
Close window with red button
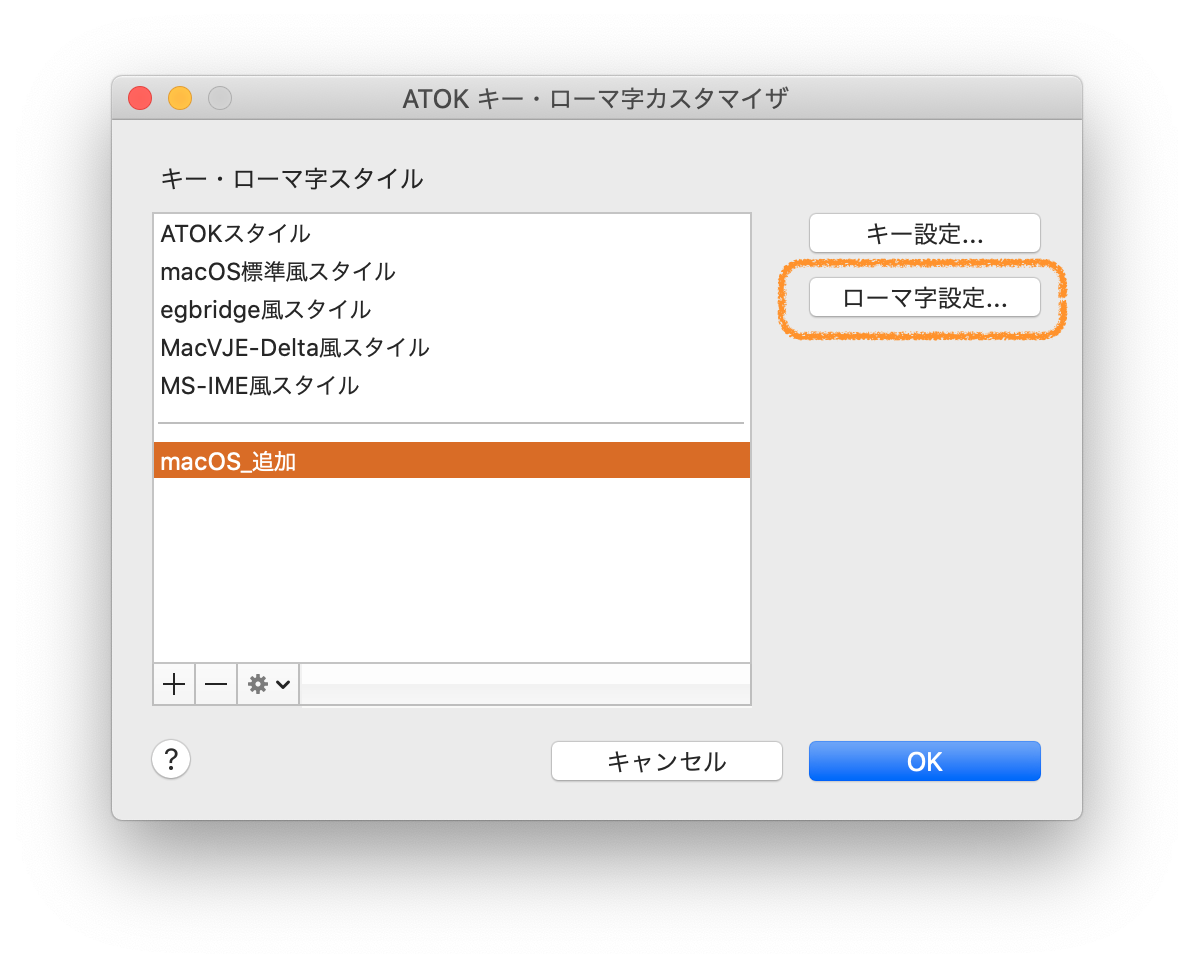[x=140, y=98]
